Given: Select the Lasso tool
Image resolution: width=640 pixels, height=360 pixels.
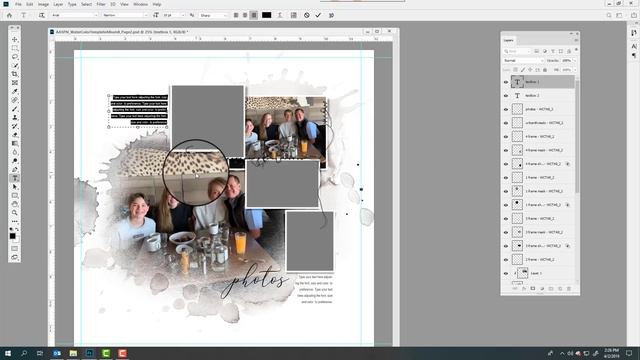Looking at the screenshot, I should 15,57.
